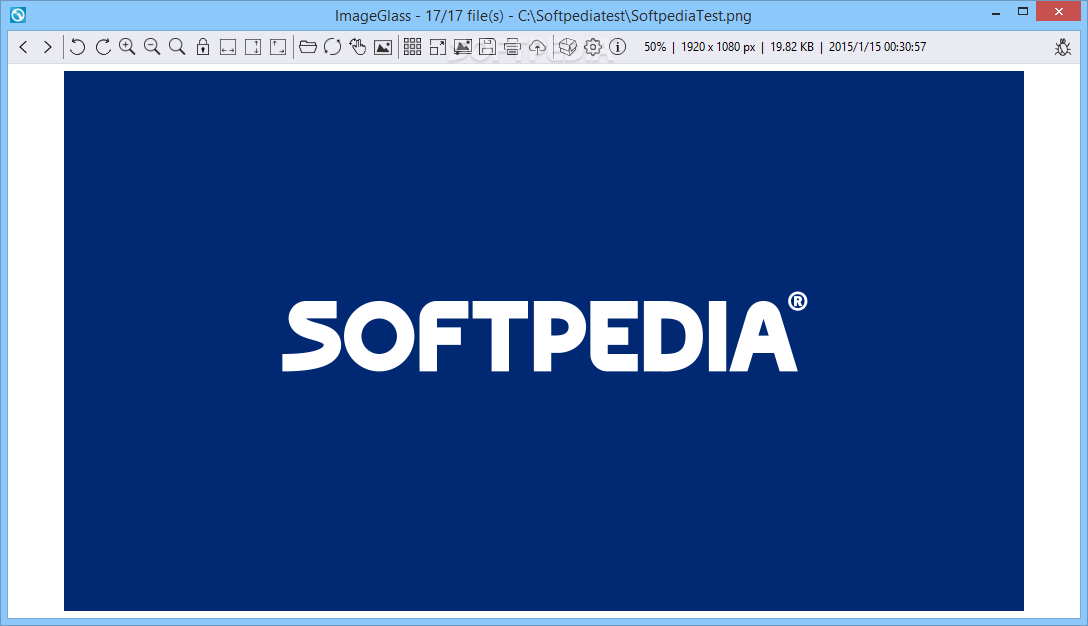Zoom in on the image
1088x626 pixels.
point(127,47)
